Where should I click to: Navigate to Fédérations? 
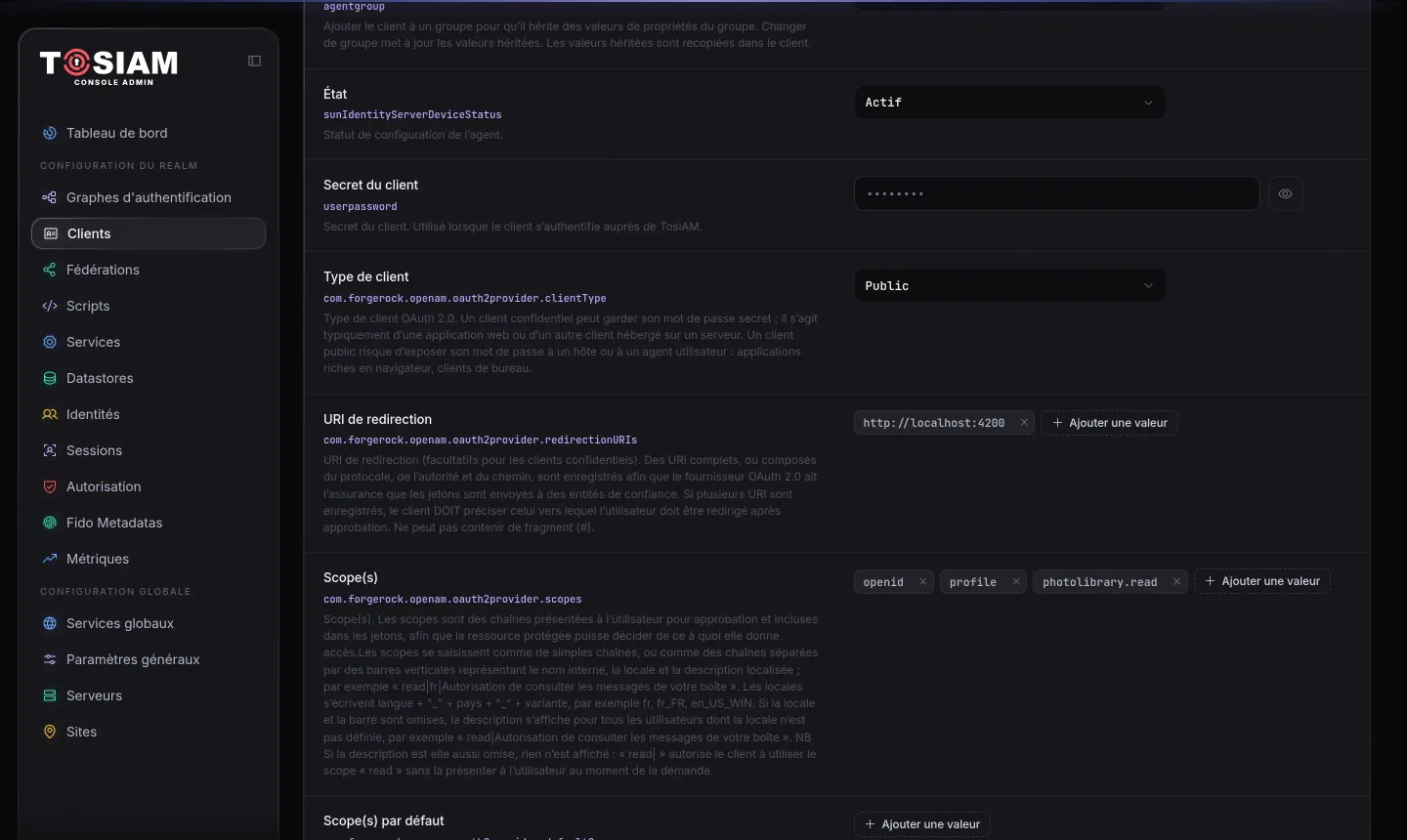(149, 270)
